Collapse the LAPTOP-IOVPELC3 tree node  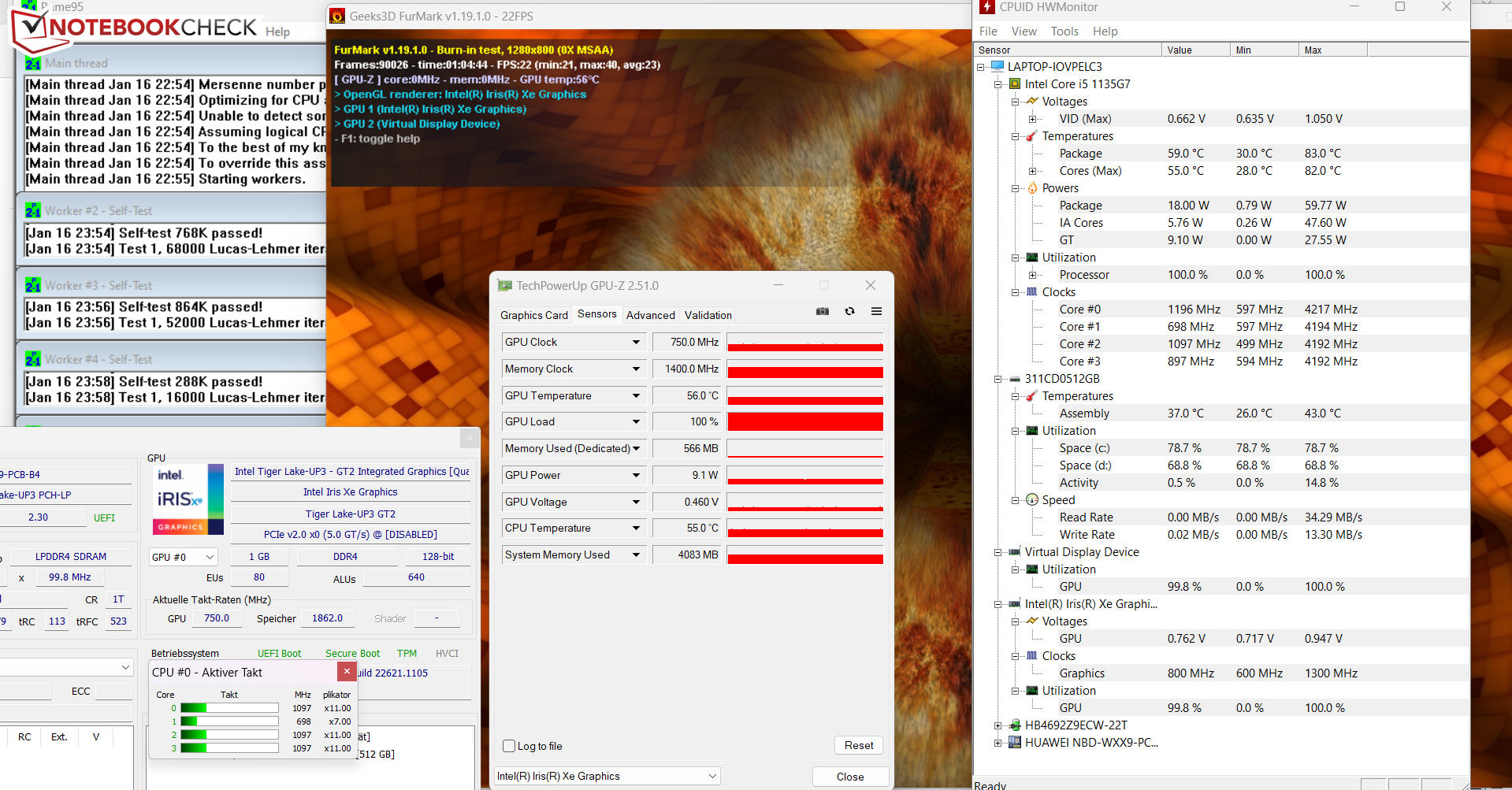click(980, 67)
